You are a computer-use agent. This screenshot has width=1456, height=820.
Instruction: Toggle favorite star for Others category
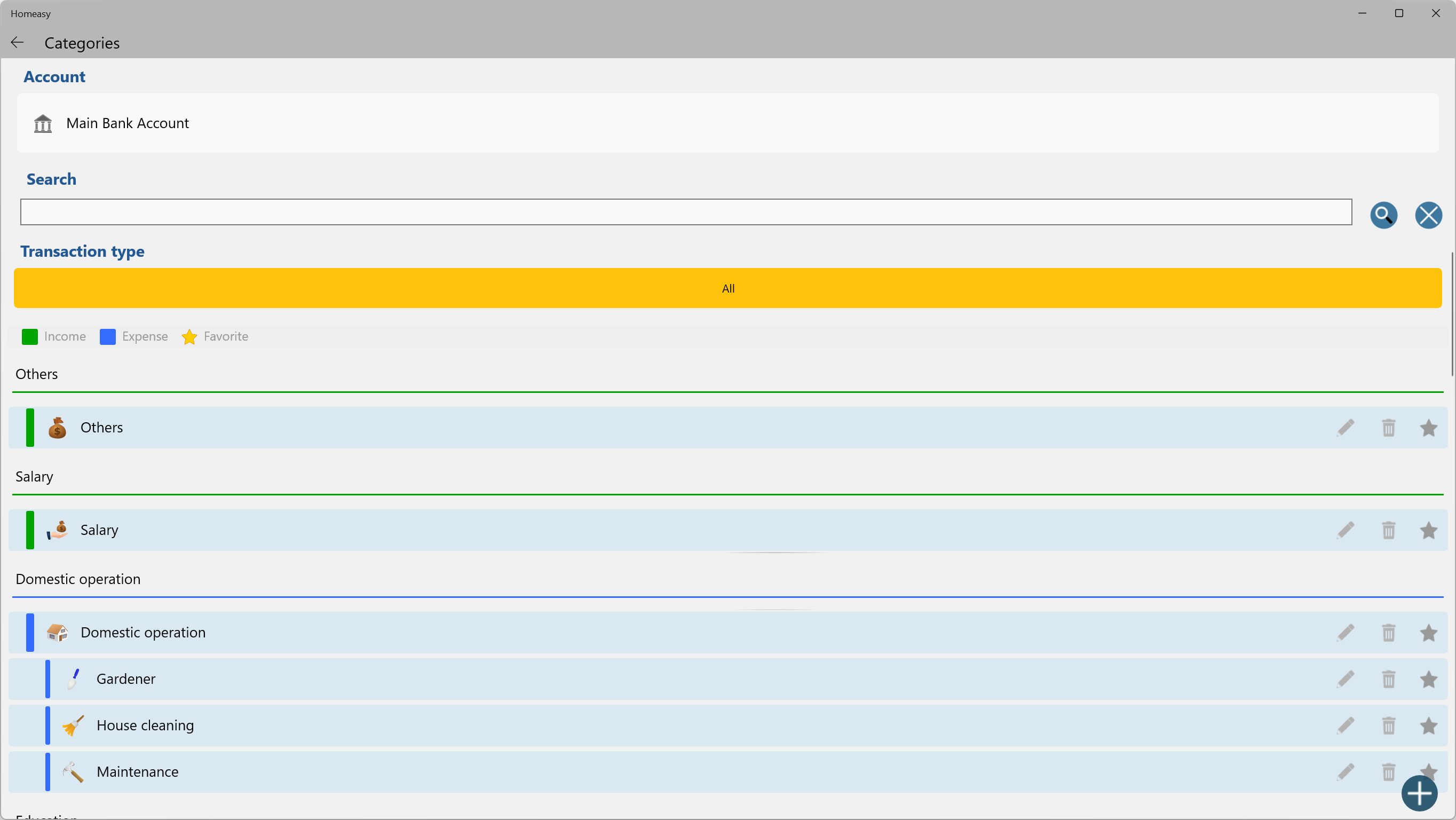[x=1429, y=427]
